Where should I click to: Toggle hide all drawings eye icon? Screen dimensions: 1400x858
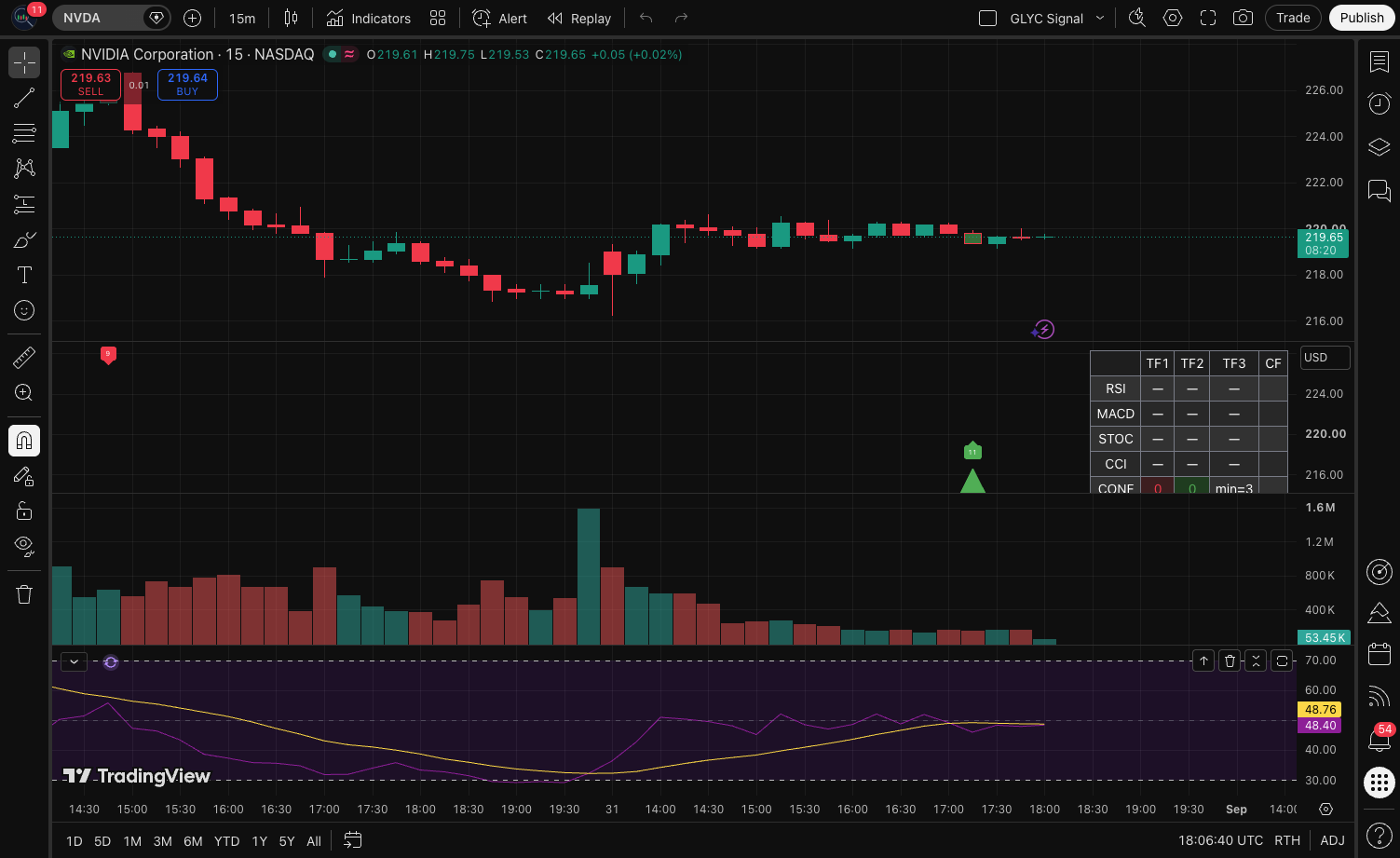[x=24, y=546]
